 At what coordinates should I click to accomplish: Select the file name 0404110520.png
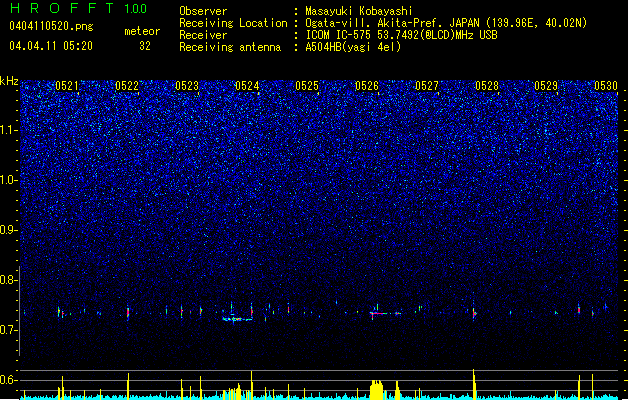51,26
